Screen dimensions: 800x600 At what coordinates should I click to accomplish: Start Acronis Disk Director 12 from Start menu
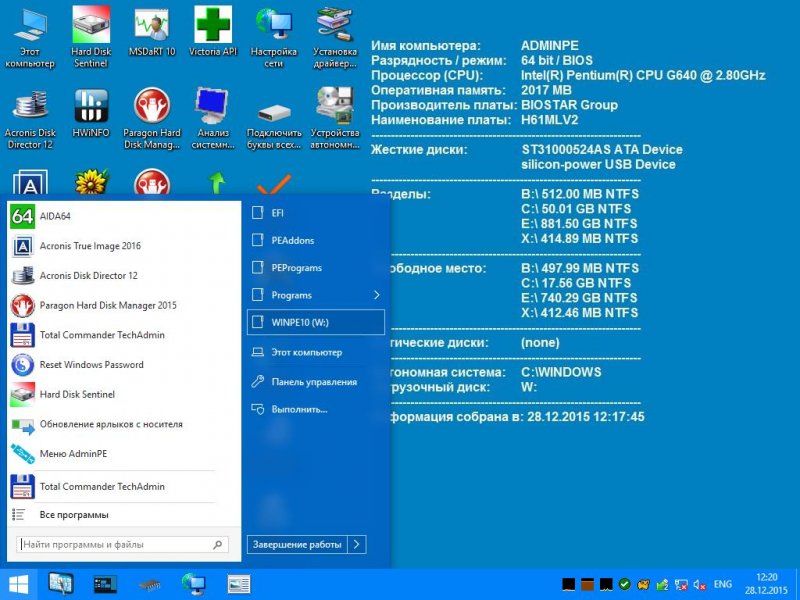(x=124, y=276)
